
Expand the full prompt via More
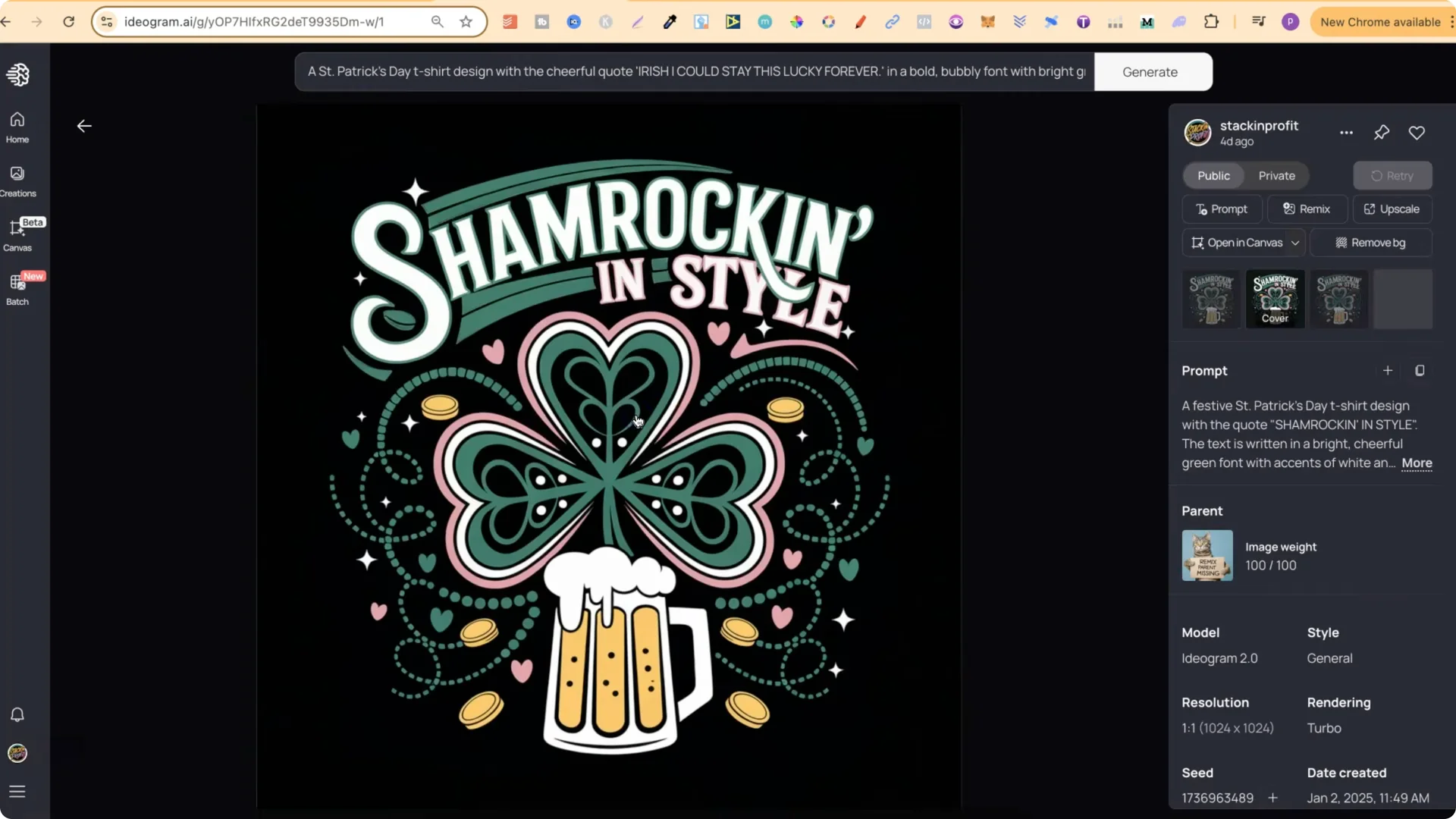[1416, 463]
